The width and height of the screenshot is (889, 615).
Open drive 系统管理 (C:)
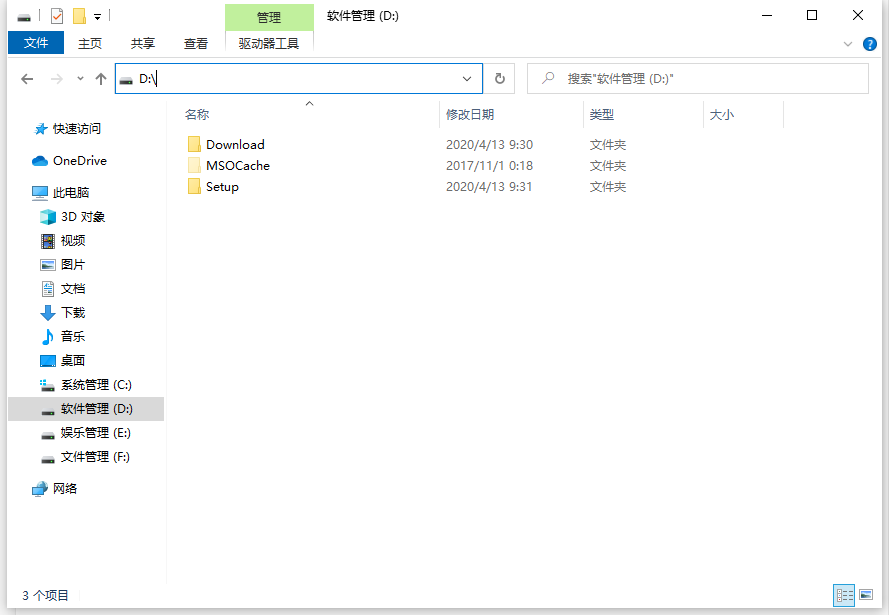click(x=96, y=385)
